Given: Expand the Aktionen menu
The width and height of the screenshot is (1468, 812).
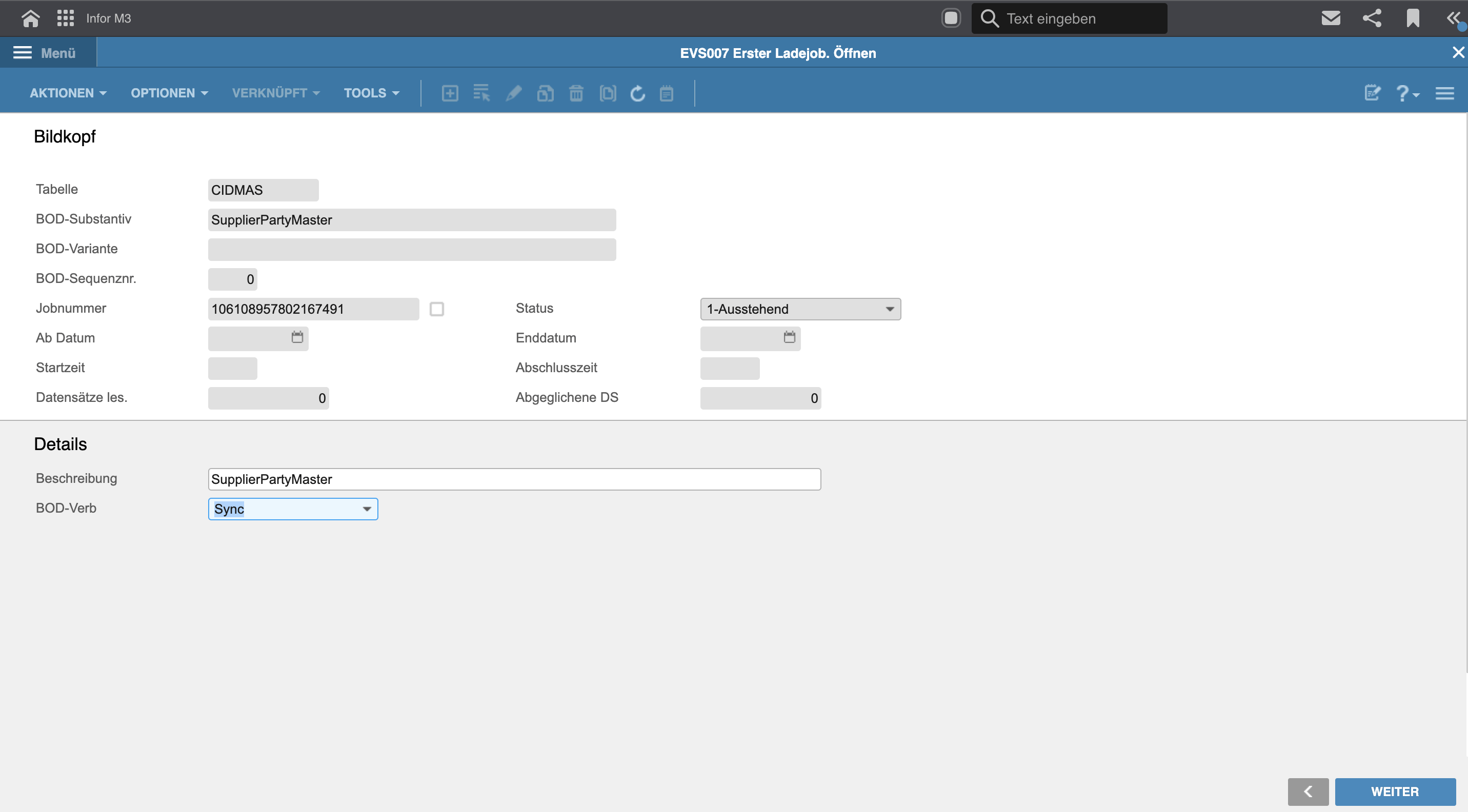Looking at the screenshot, I should click(x=67, y=93).
